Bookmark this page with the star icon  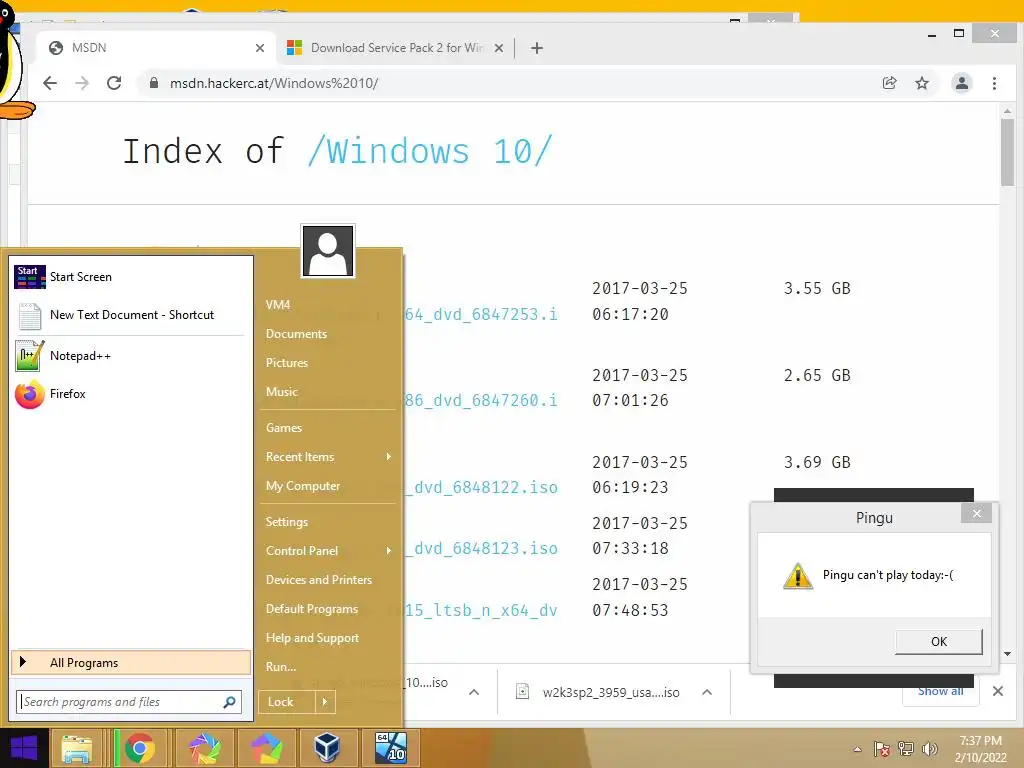[921, 83]
